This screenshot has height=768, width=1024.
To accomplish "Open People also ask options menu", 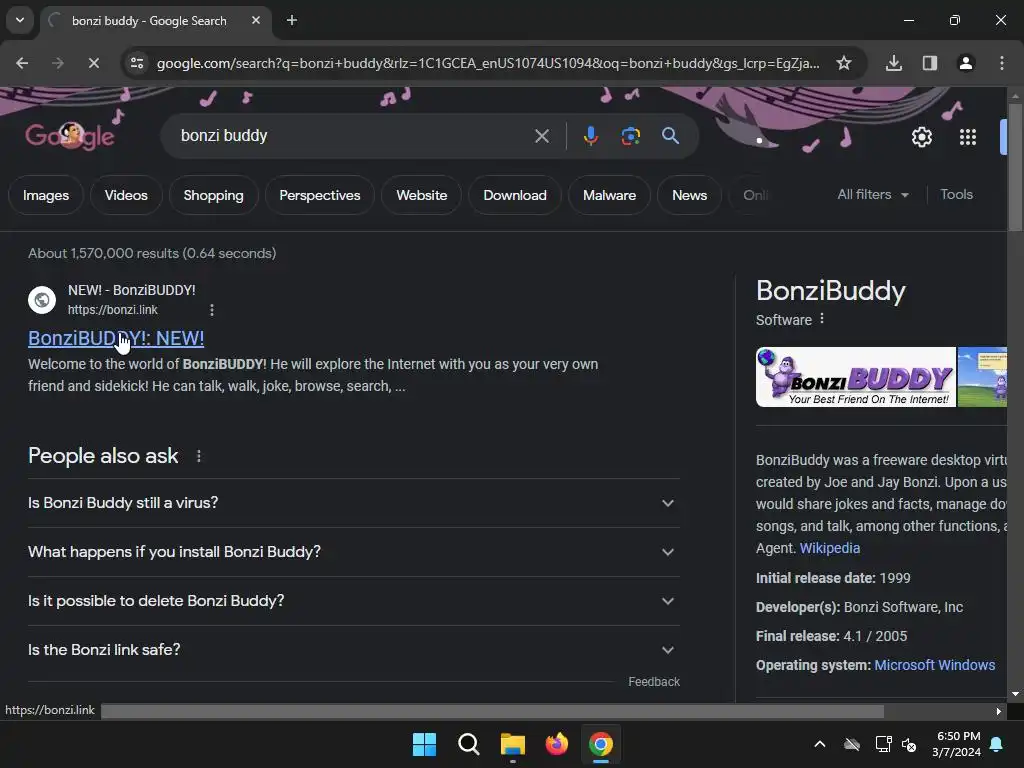I will [199, 456].
